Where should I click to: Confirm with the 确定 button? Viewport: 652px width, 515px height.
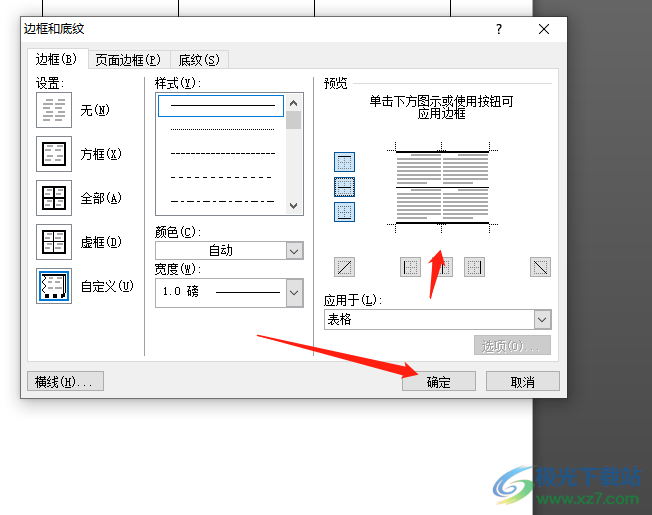(439, 382)
